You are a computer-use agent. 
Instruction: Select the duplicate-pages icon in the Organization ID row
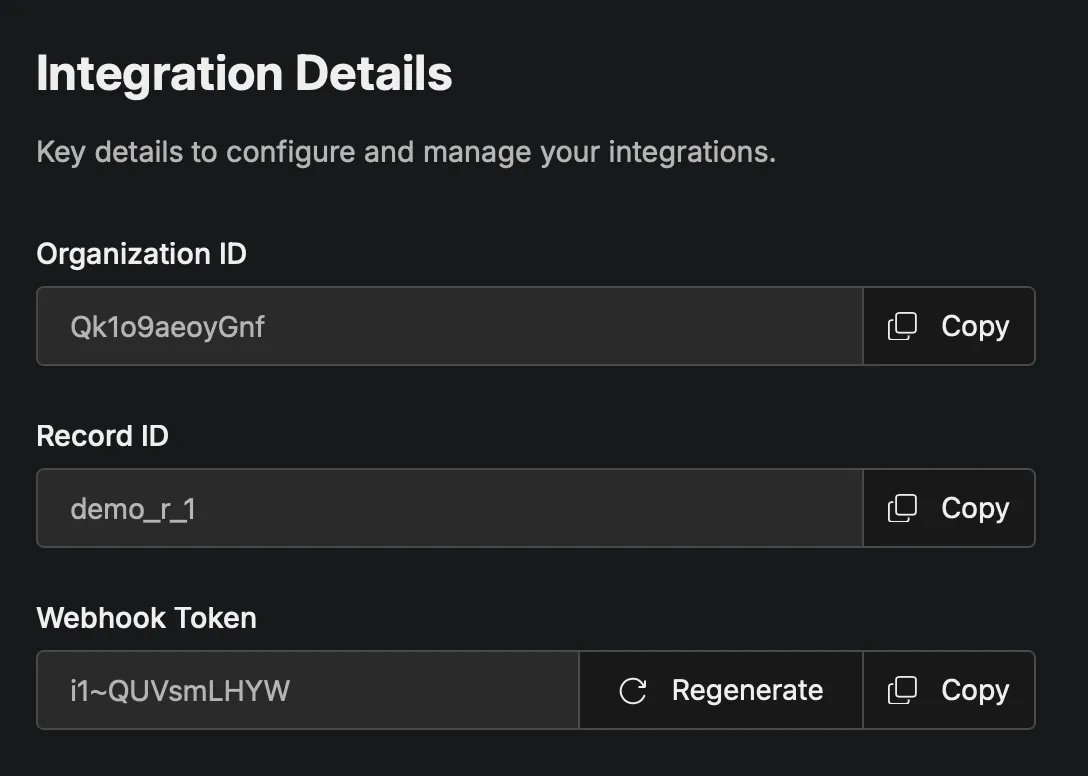(x=903, y=326)
